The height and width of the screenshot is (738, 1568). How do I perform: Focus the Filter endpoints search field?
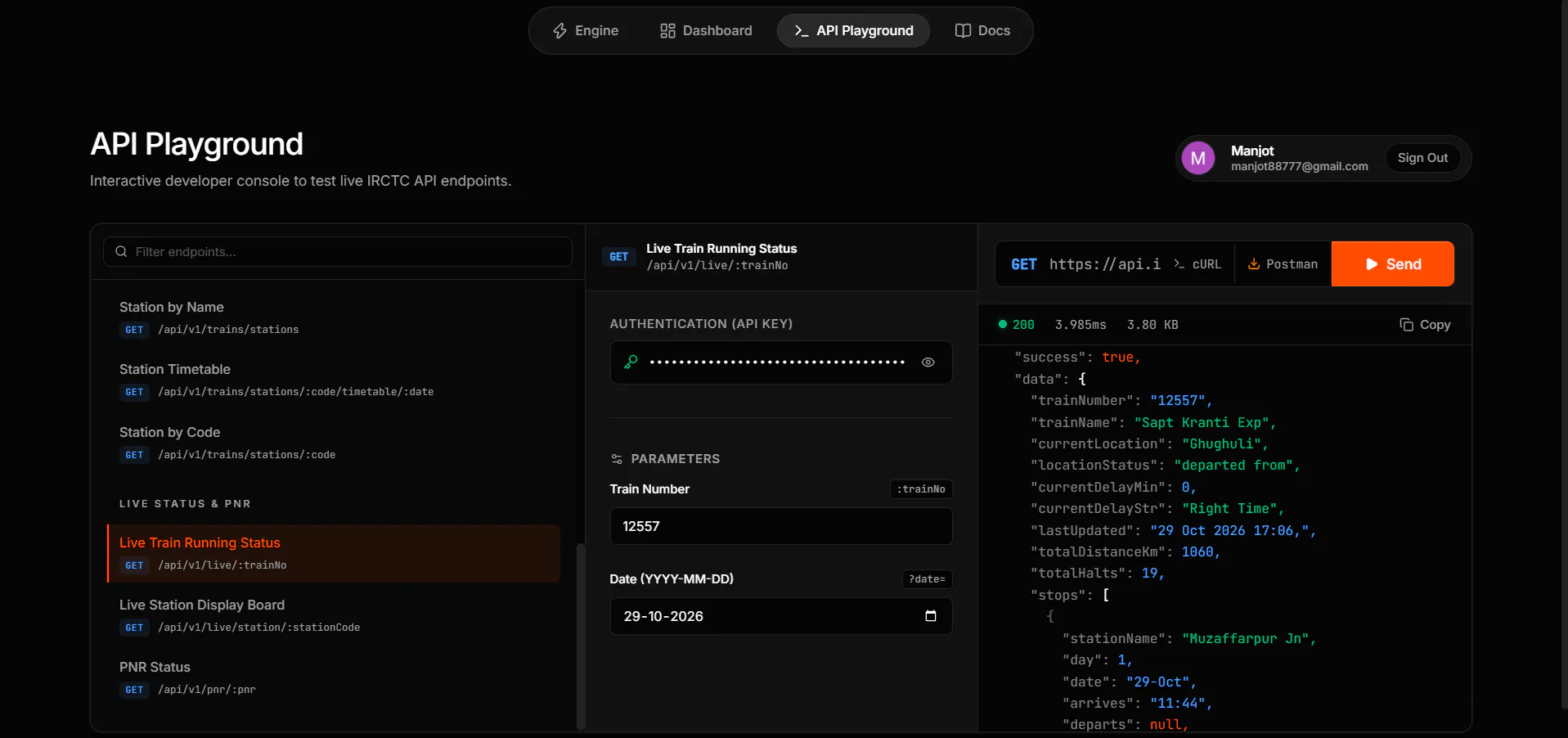pyautogui.click(x=338, y=252)
